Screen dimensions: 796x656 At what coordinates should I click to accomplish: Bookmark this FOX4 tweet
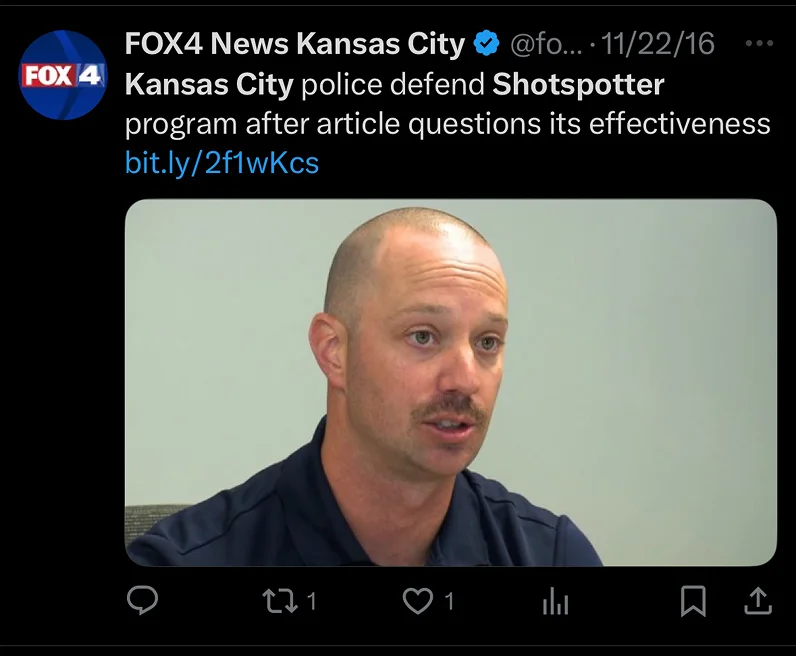[x=693, y=601]
